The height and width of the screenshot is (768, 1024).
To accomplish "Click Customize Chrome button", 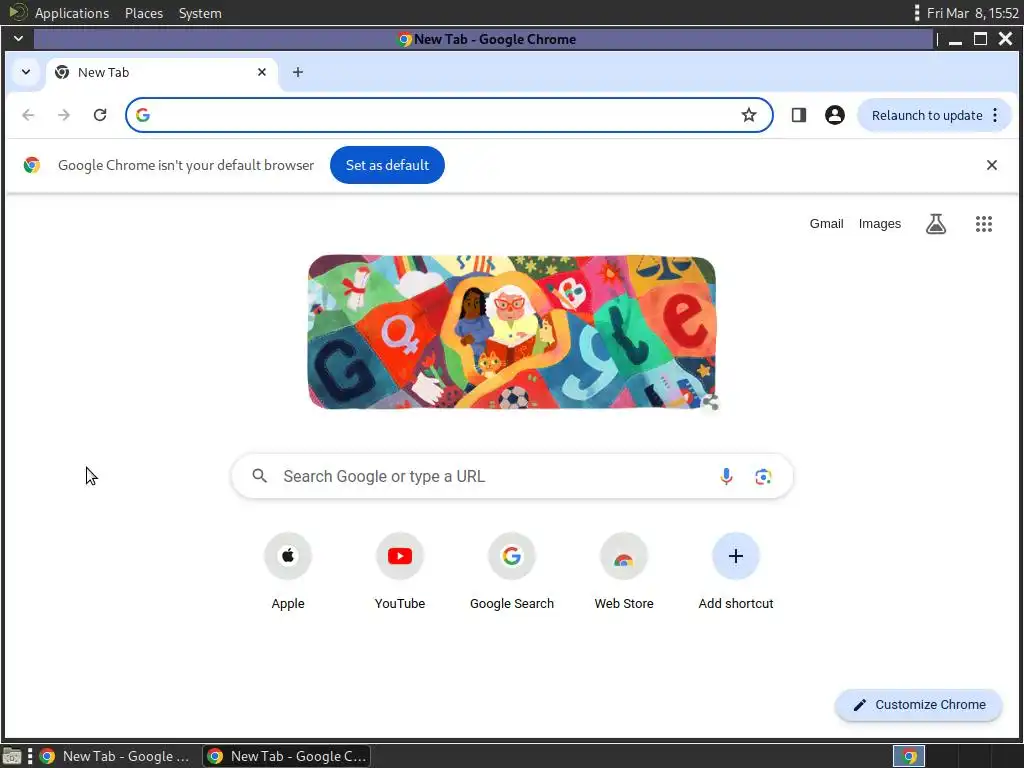I will point(918,705).
